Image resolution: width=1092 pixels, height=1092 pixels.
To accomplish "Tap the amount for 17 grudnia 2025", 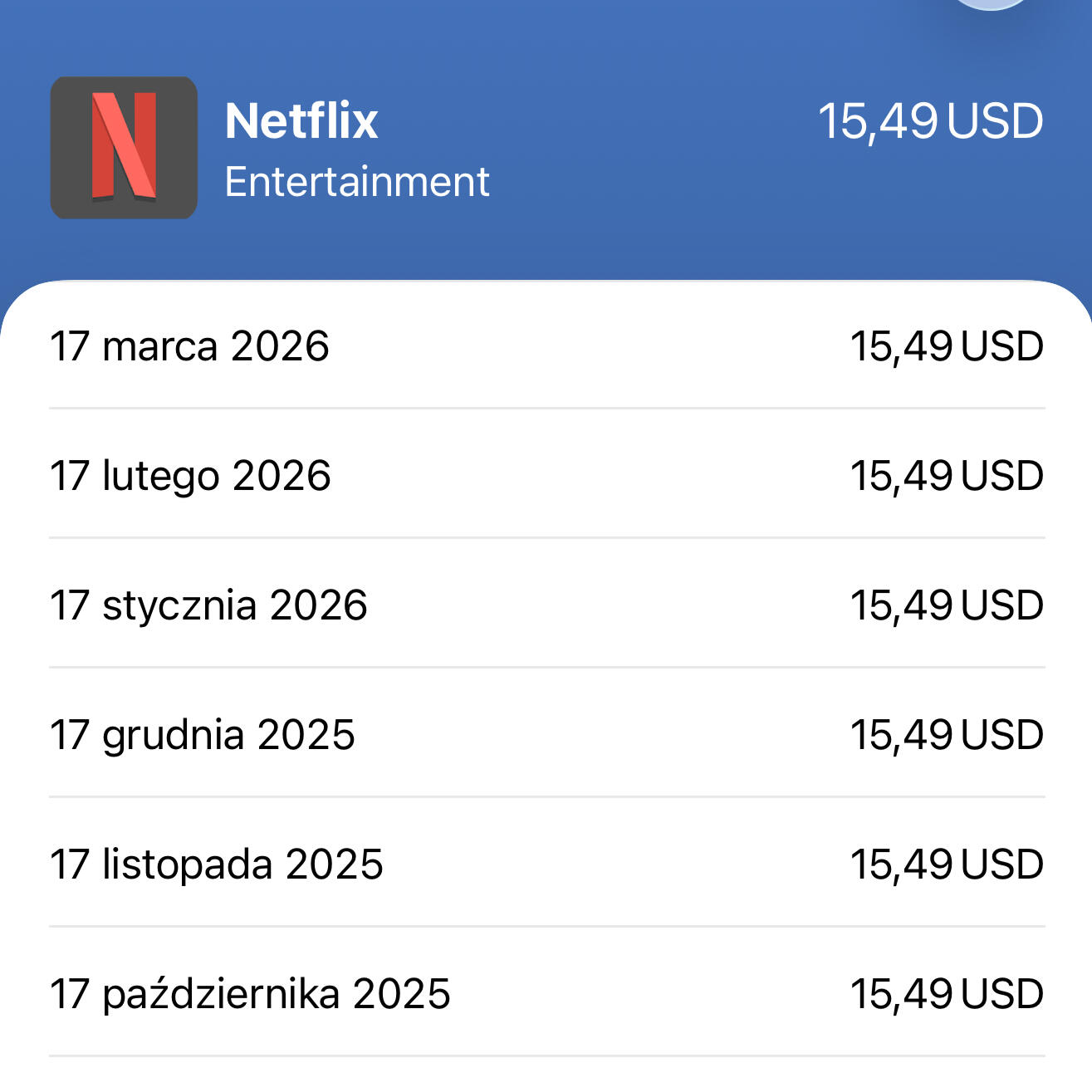I will (947, 735).
